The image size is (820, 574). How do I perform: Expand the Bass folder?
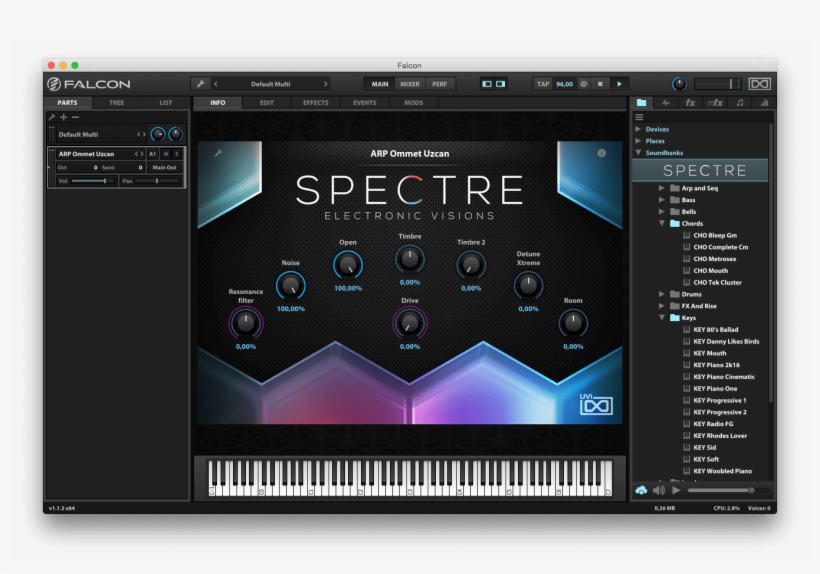tap(662, 200)
